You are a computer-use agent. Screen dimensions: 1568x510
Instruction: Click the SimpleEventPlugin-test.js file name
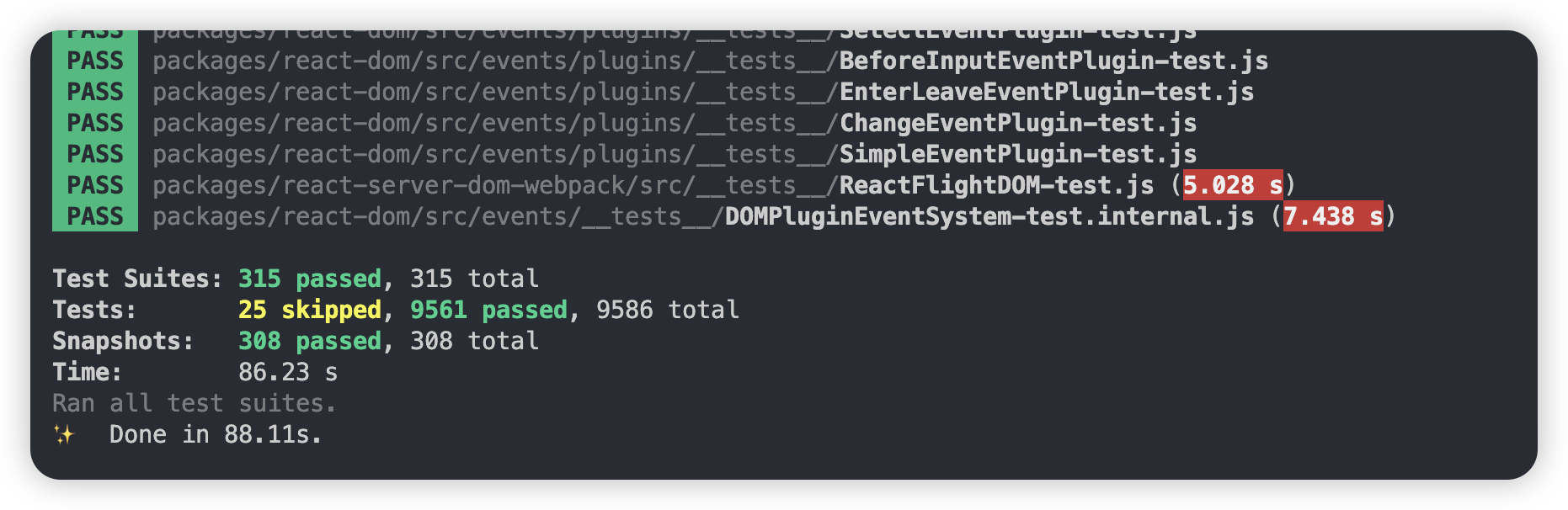1017,155
